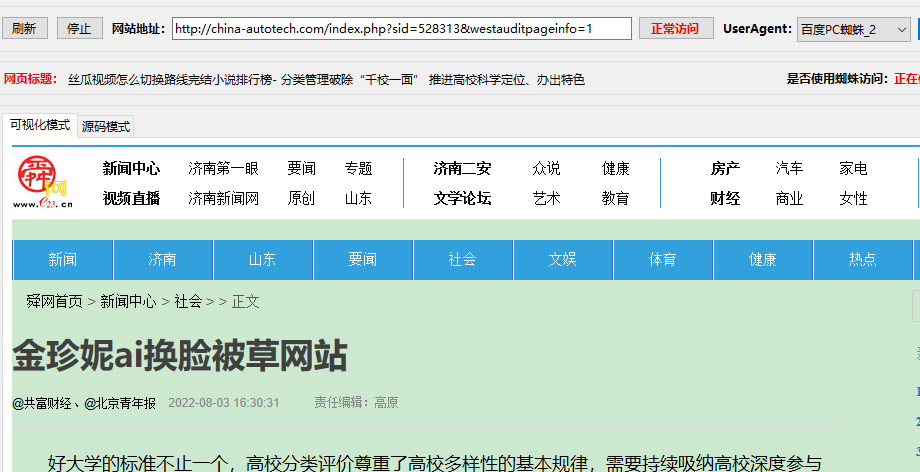The height and width of the screenshot is (472, 920).
Task: Open the 专题 link
Action: [358, 169]
